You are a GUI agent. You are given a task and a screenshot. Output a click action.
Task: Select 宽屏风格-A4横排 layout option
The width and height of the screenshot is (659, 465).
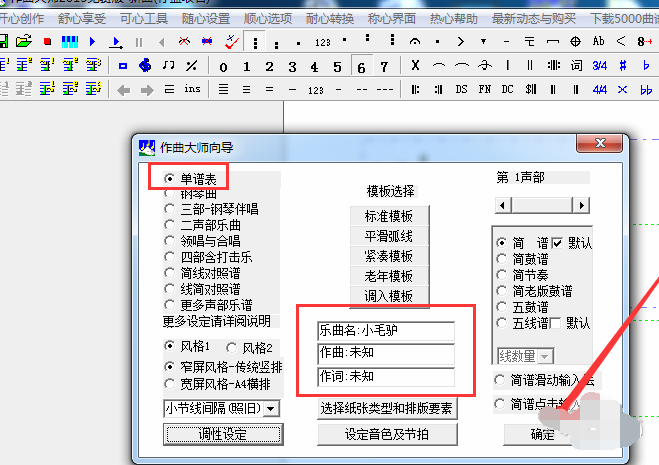click(x=169, y=383)
